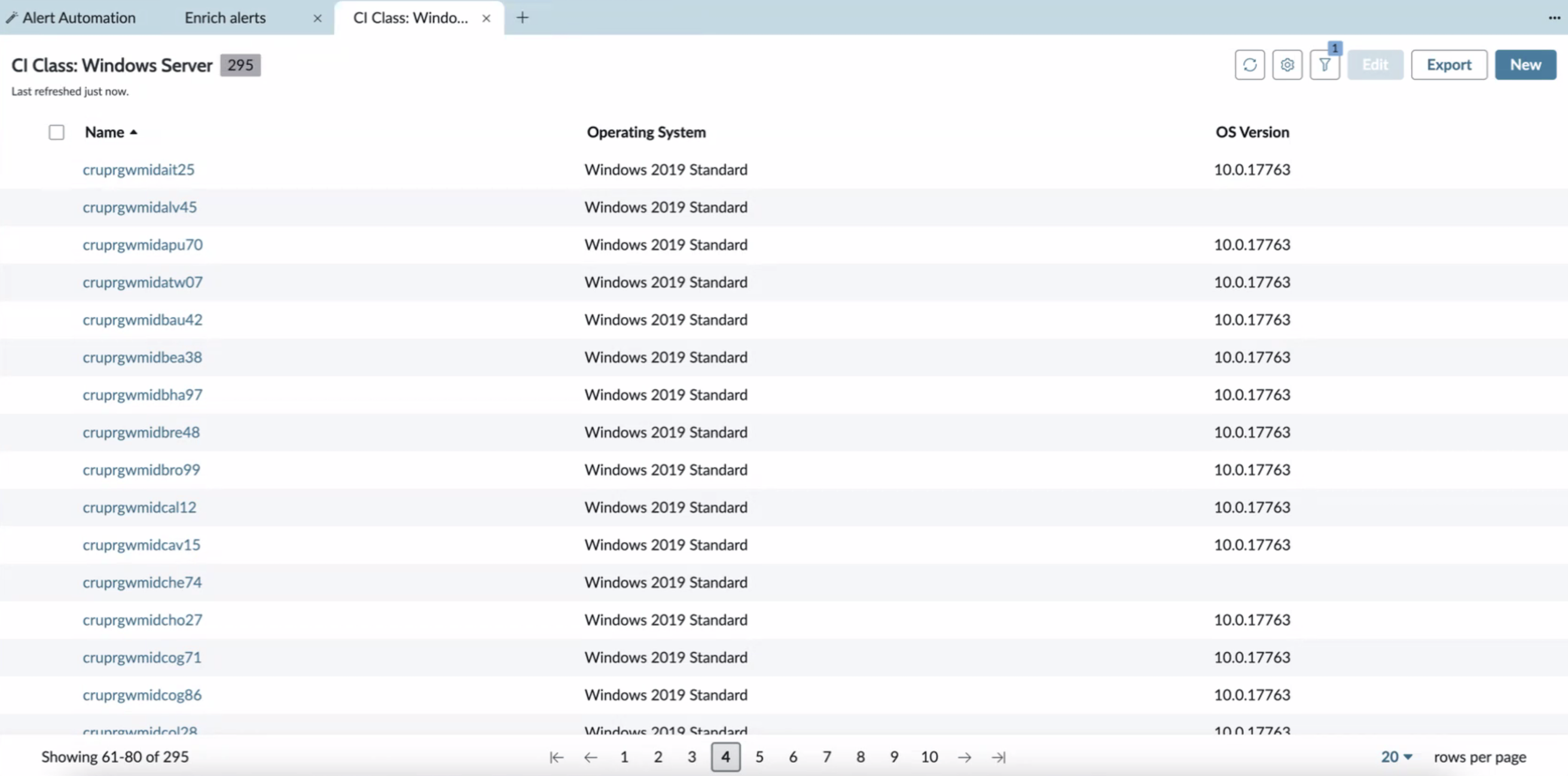The image size is (1568, 776).
Task: Click the CI Class: Windows Server title
Action: coord(112,65)
